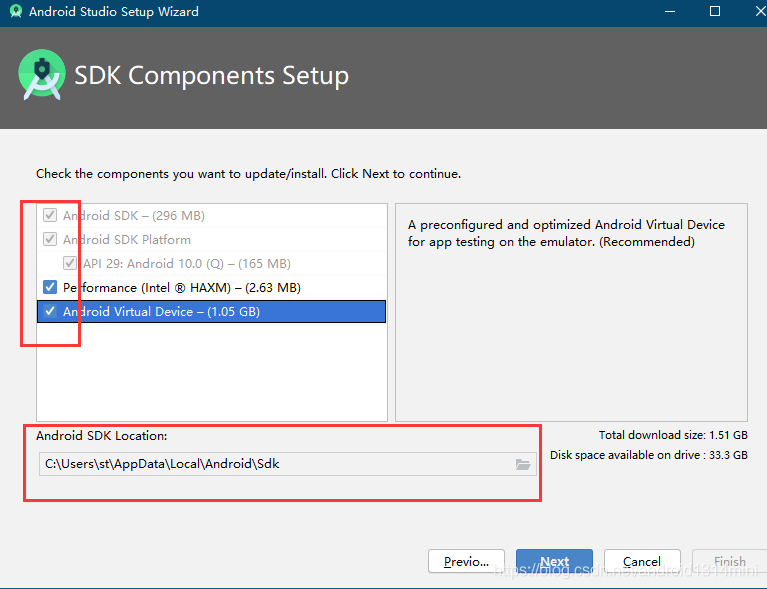Select API 29: Android 10.0 (Q) row
This screenshot has height=589, width=767.
click(x=212, y=264)
